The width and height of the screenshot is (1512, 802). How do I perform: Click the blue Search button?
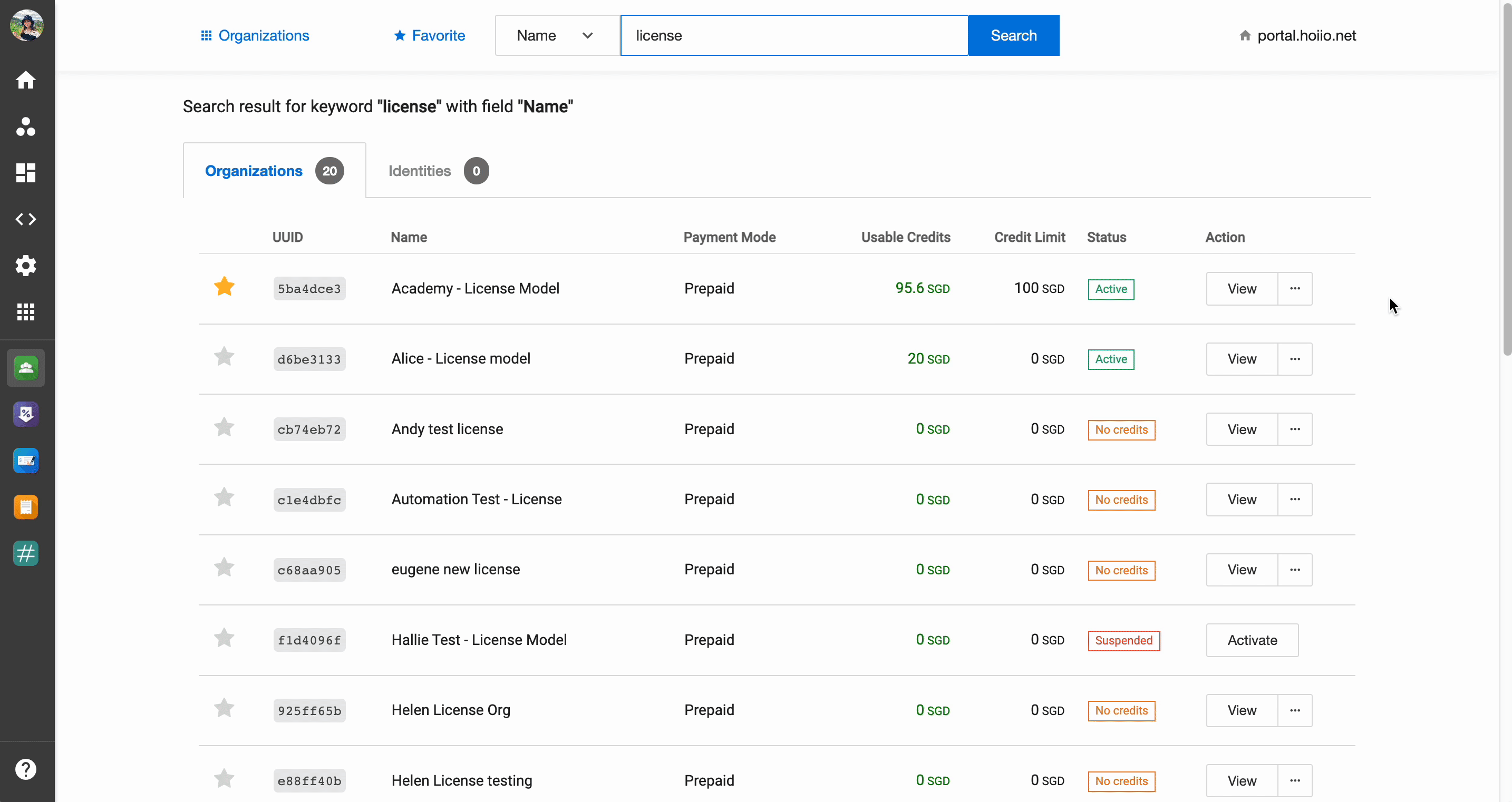coord(1014,36)
